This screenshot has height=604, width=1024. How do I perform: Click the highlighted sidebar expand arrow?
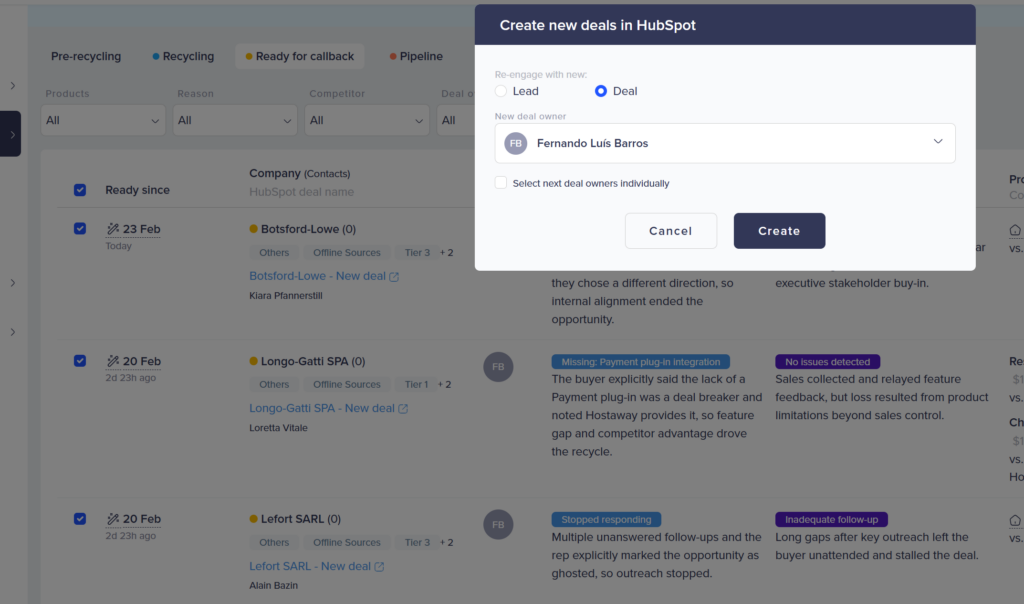point(12,134)
